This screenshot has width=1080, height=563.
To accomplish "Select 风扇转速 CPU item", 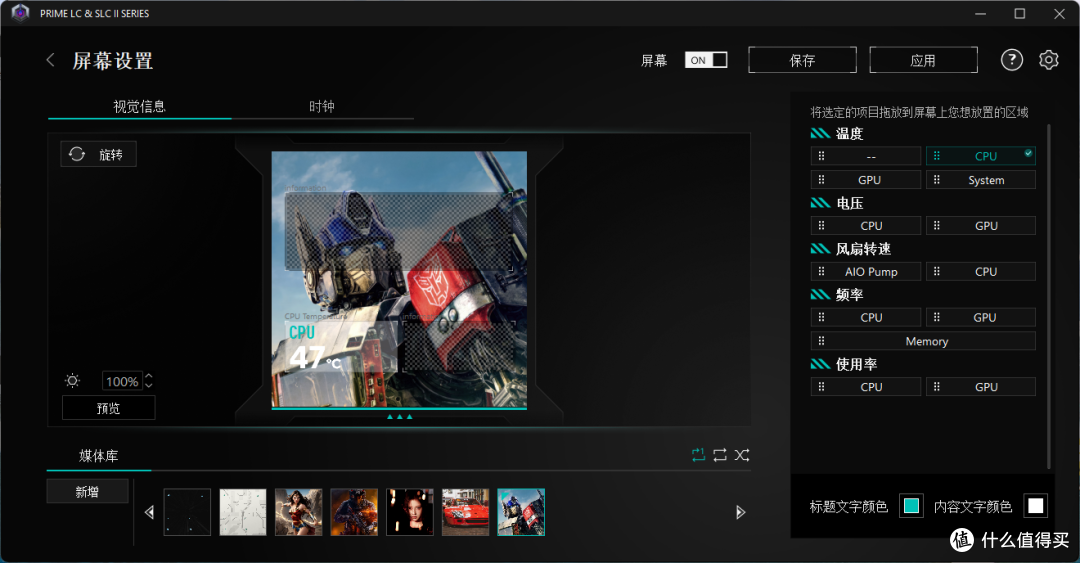I will coord(980,272).
